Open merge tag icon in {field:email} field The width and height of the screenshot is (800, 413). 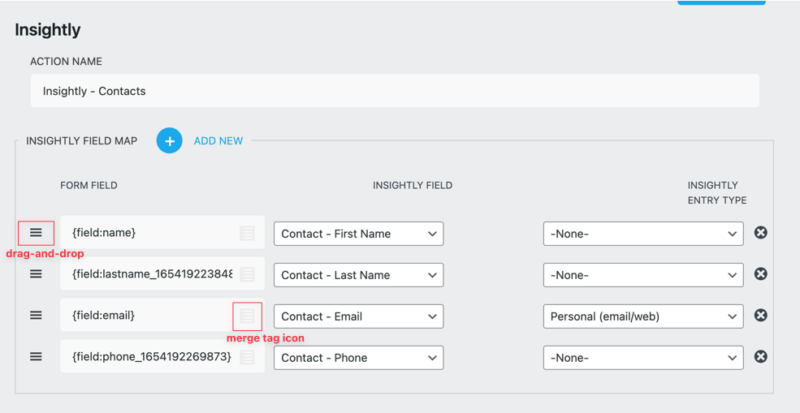pos(247,316)
